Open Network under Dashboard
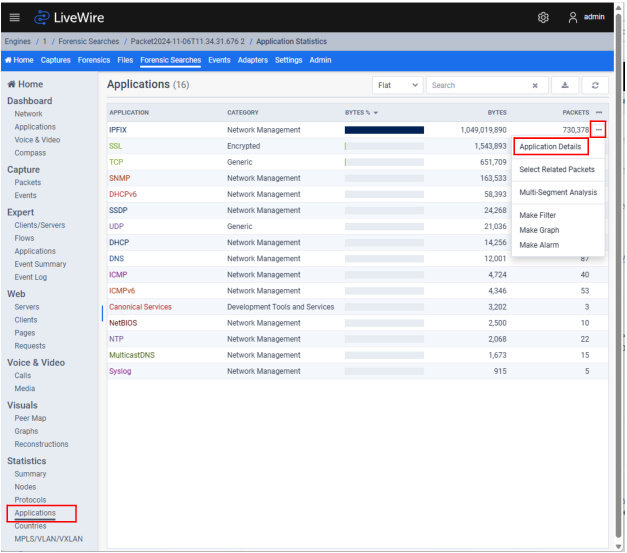 [x=28, y=114]
